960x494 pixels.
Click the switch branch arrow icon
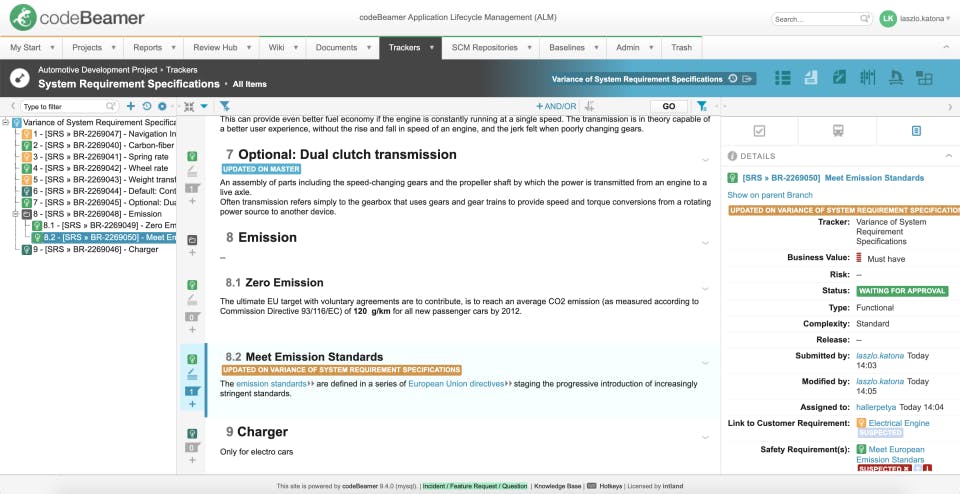(747, 79)
